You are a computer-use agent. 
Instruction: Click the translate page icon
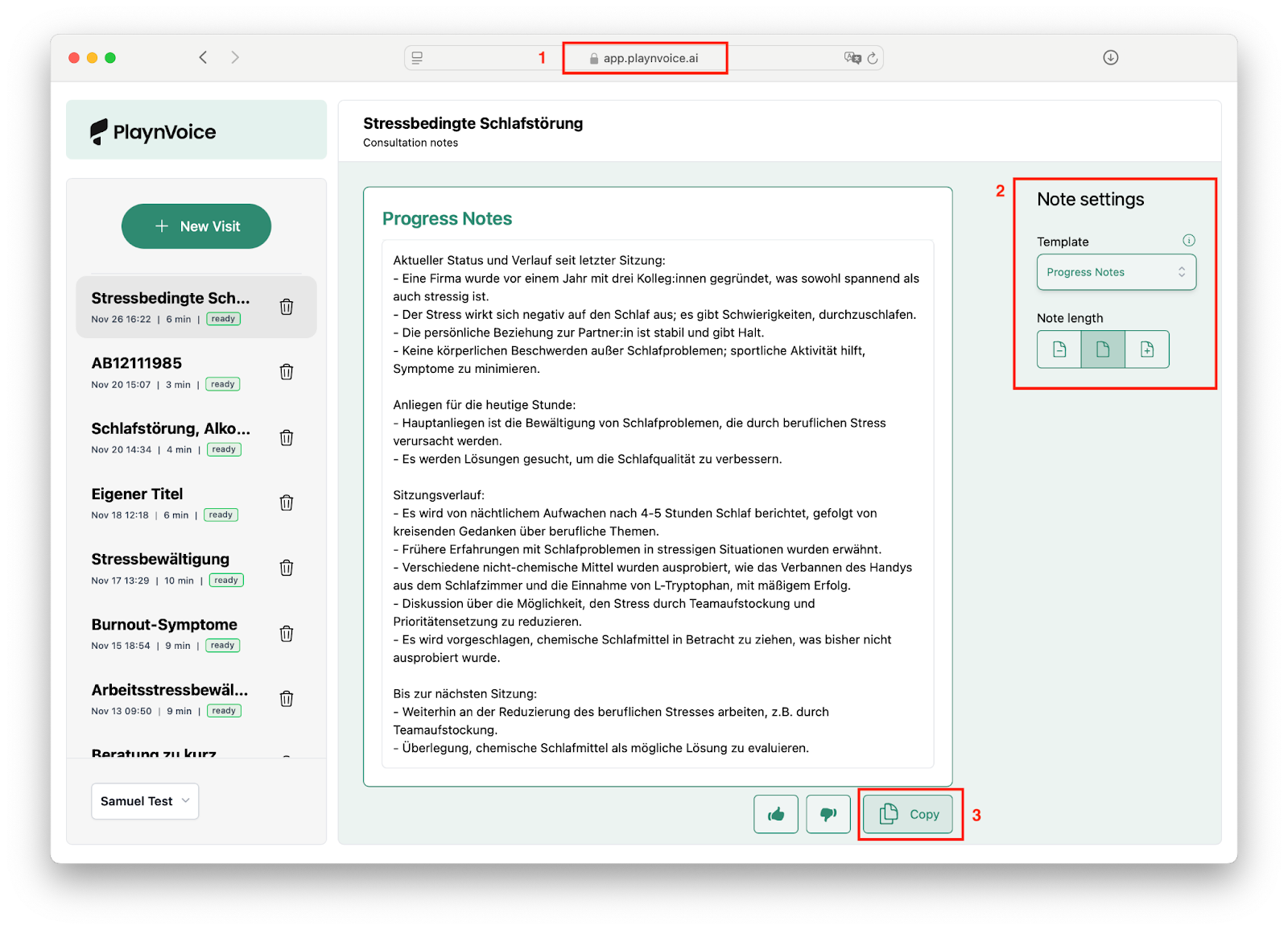coord(852,58)
